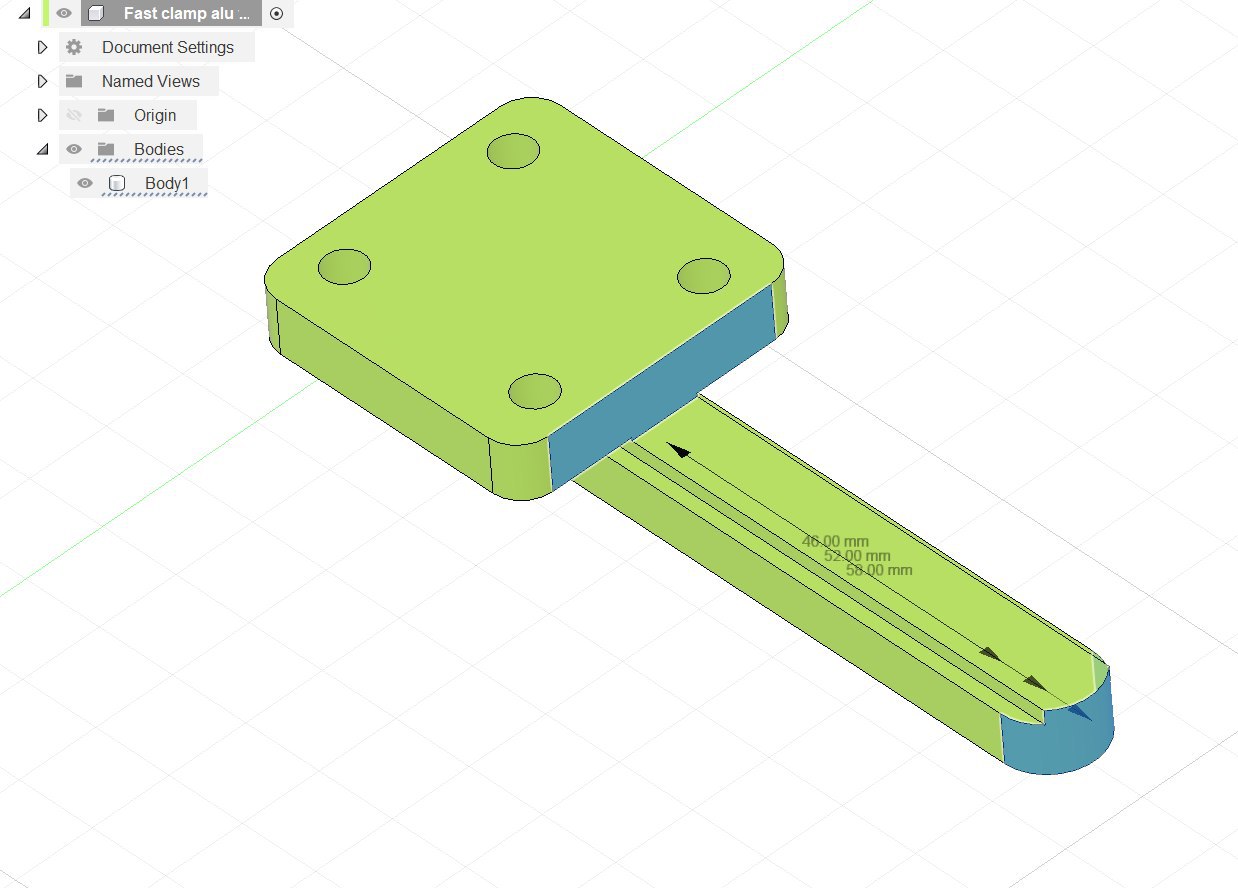
Task: Hide the Fast clamp alu component
Action: pyautogui.click(x=64, y=14)
